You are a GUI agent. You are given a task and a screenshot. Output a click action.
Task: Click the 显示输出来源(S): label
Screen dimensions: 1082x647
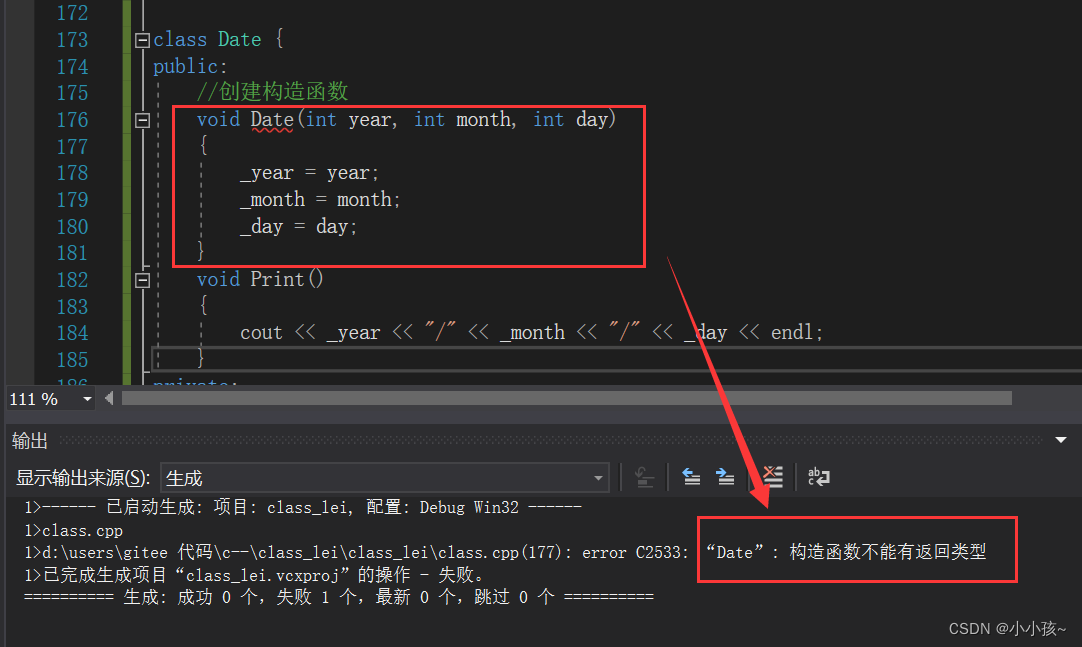pos(83,478)
